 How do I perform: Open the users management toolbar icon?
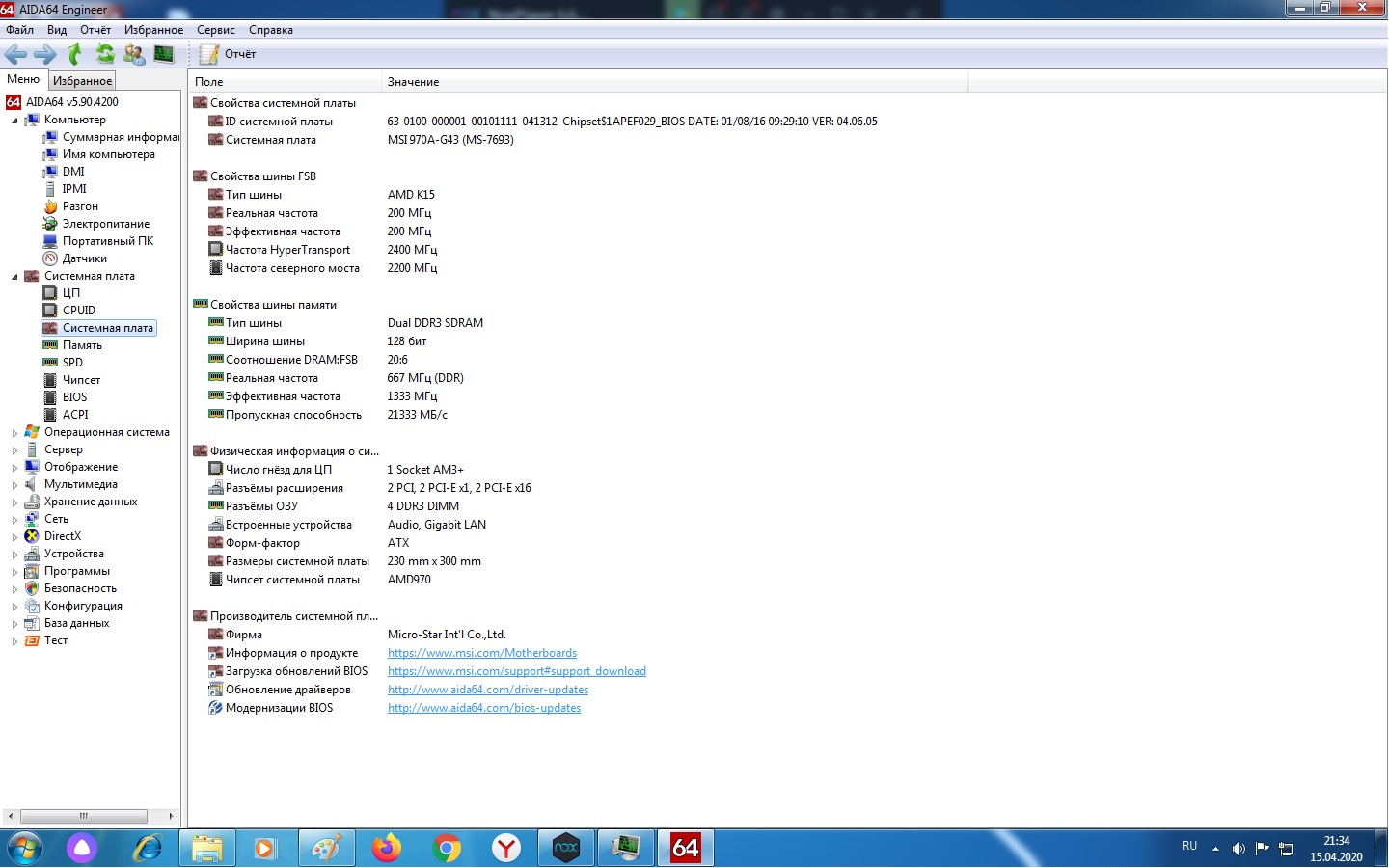pyautogui.click(x=134, y=55)
